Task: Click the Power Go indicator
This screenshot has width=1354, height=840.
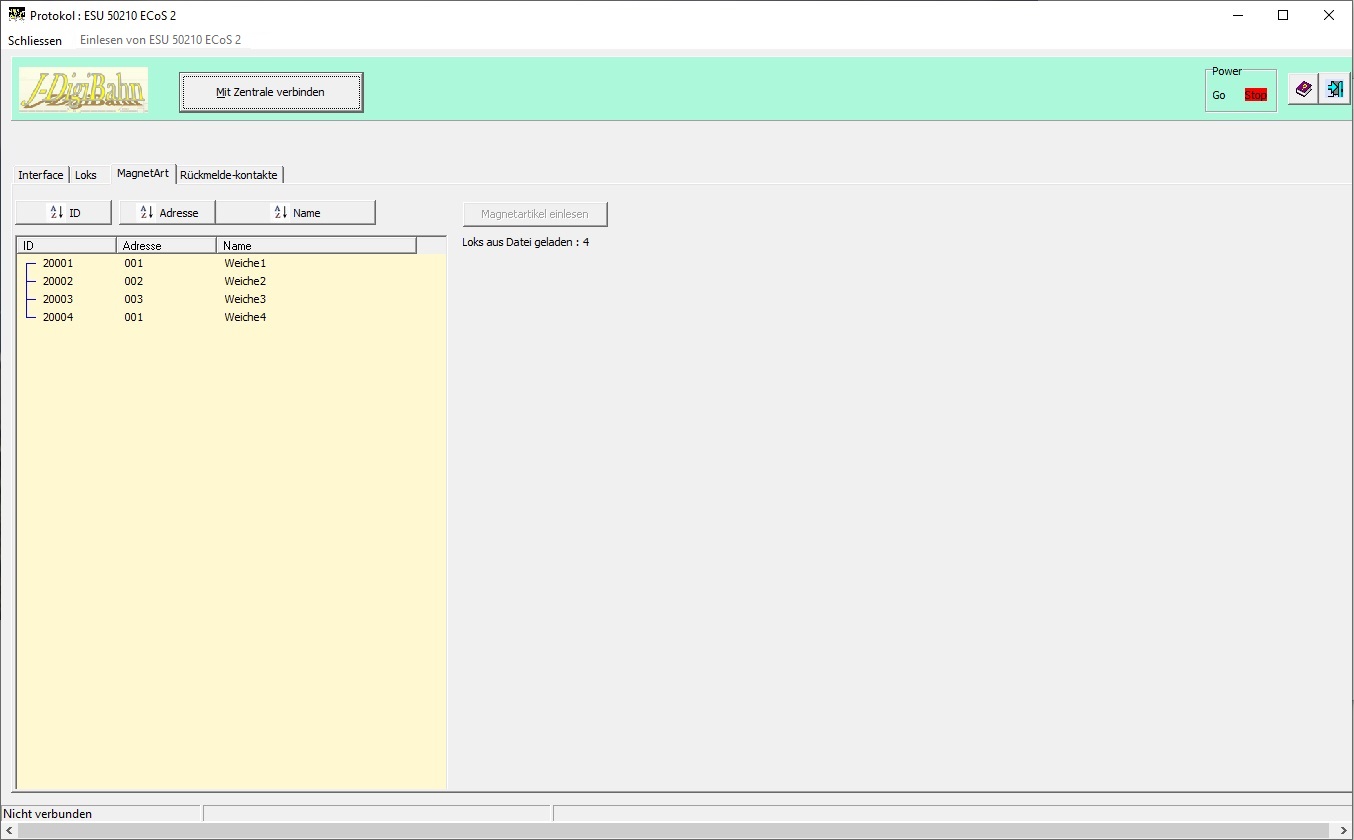Action: coord(1219,95)
